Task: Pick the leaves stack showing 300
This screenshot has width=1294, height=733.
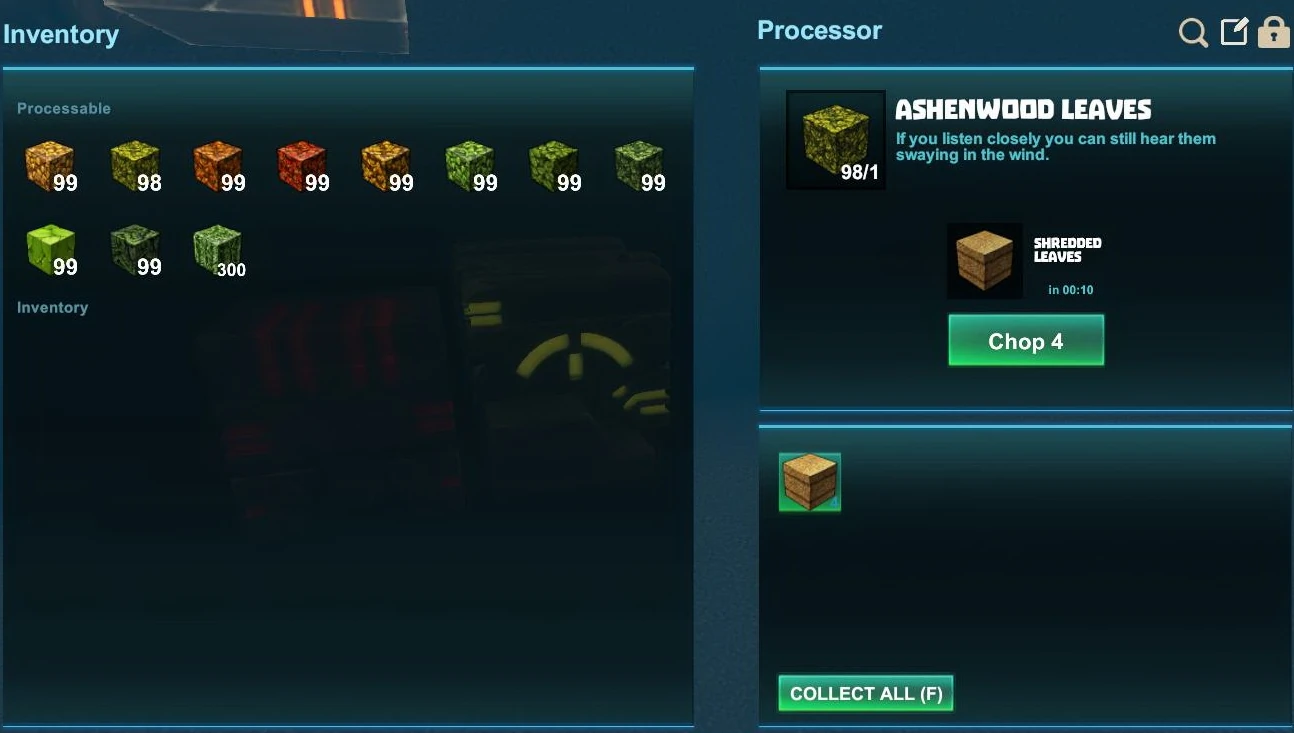Action: [x=219, y=250]
